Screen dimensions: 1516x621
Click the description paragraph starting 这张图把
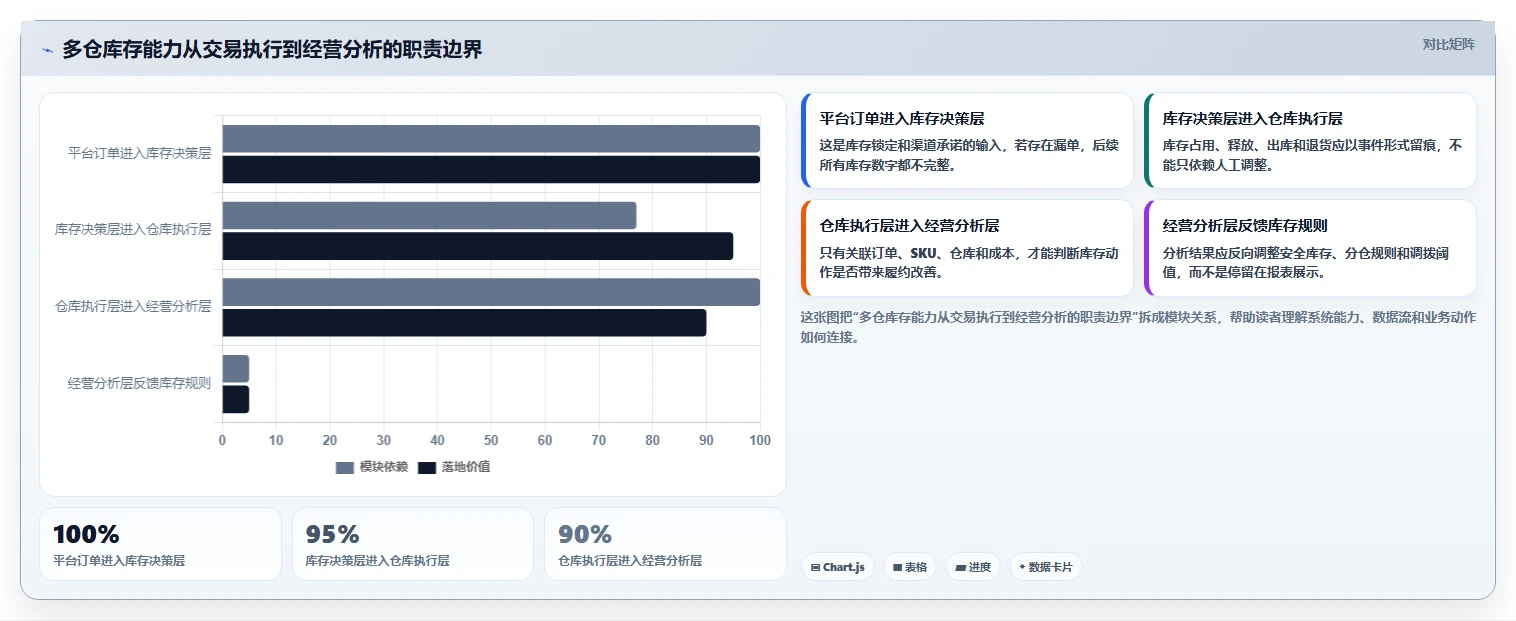tap(1138, 327)
